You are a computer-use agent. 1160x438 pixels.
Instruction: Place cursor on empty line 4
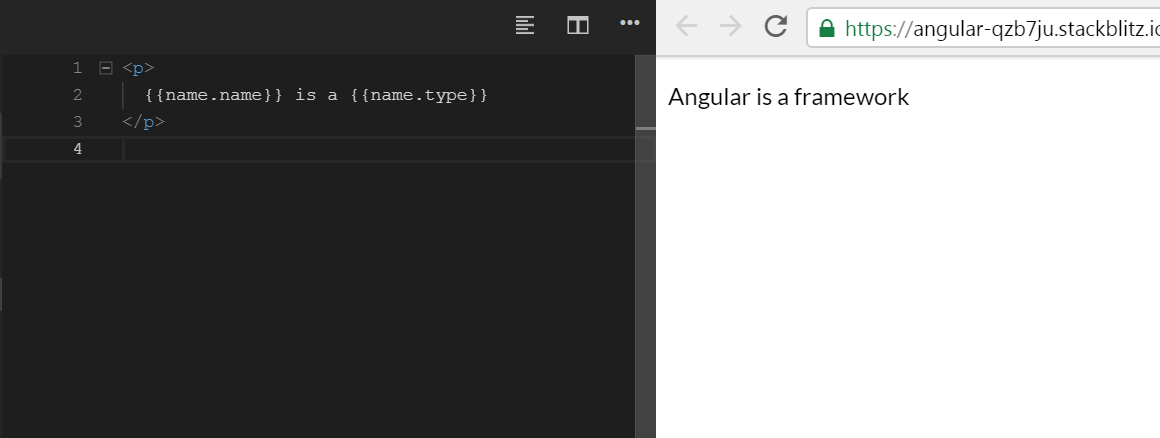379,149
